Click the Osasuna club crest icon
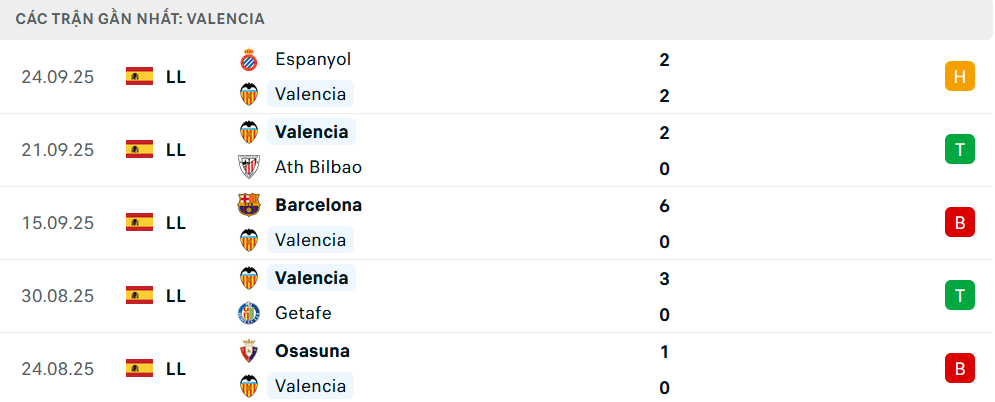The image size is (995, 402). click(x=248, y=351)
